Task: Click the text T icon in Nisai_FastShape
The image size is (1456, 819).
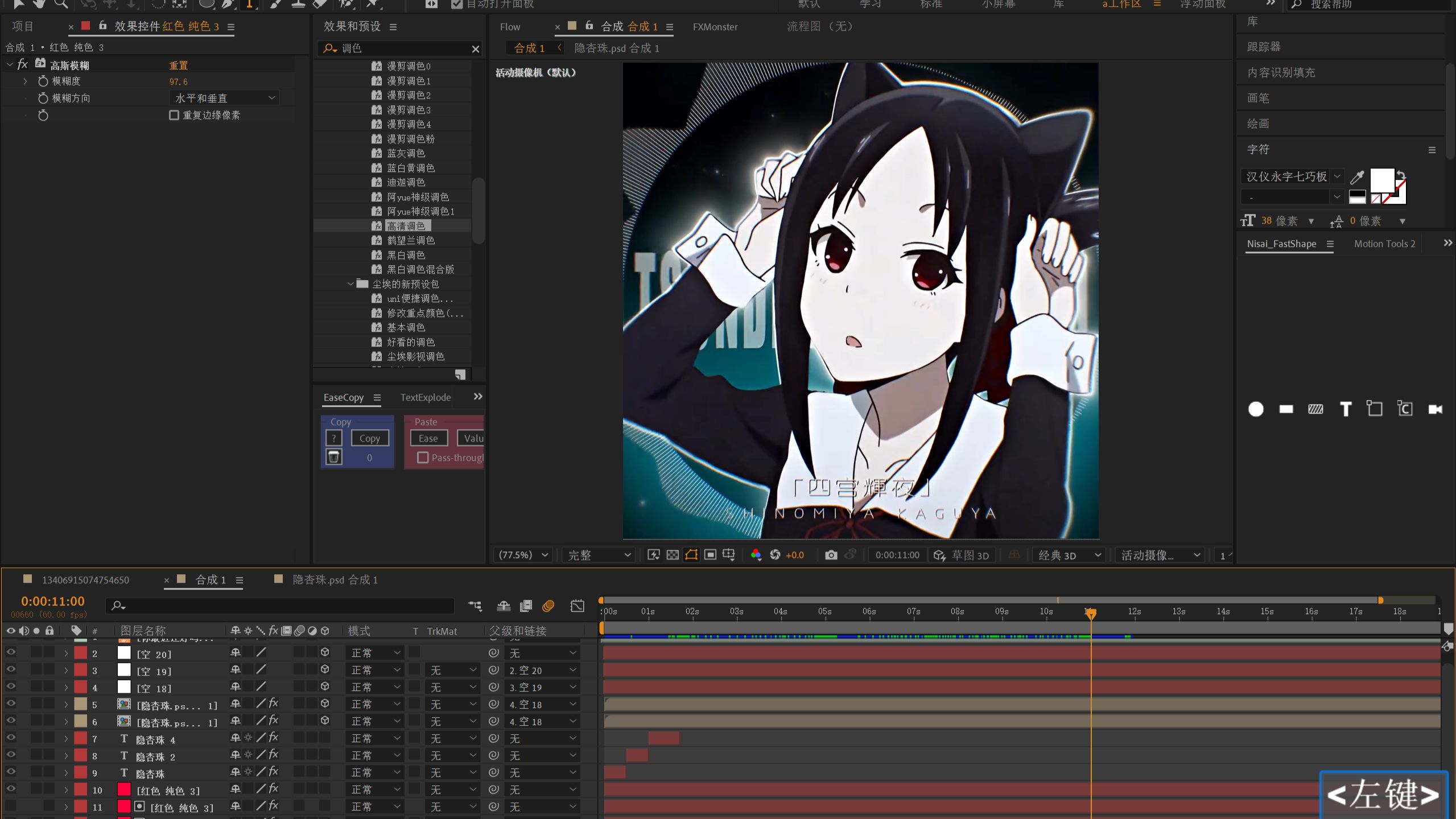Action: click(x=1346, y=409)
